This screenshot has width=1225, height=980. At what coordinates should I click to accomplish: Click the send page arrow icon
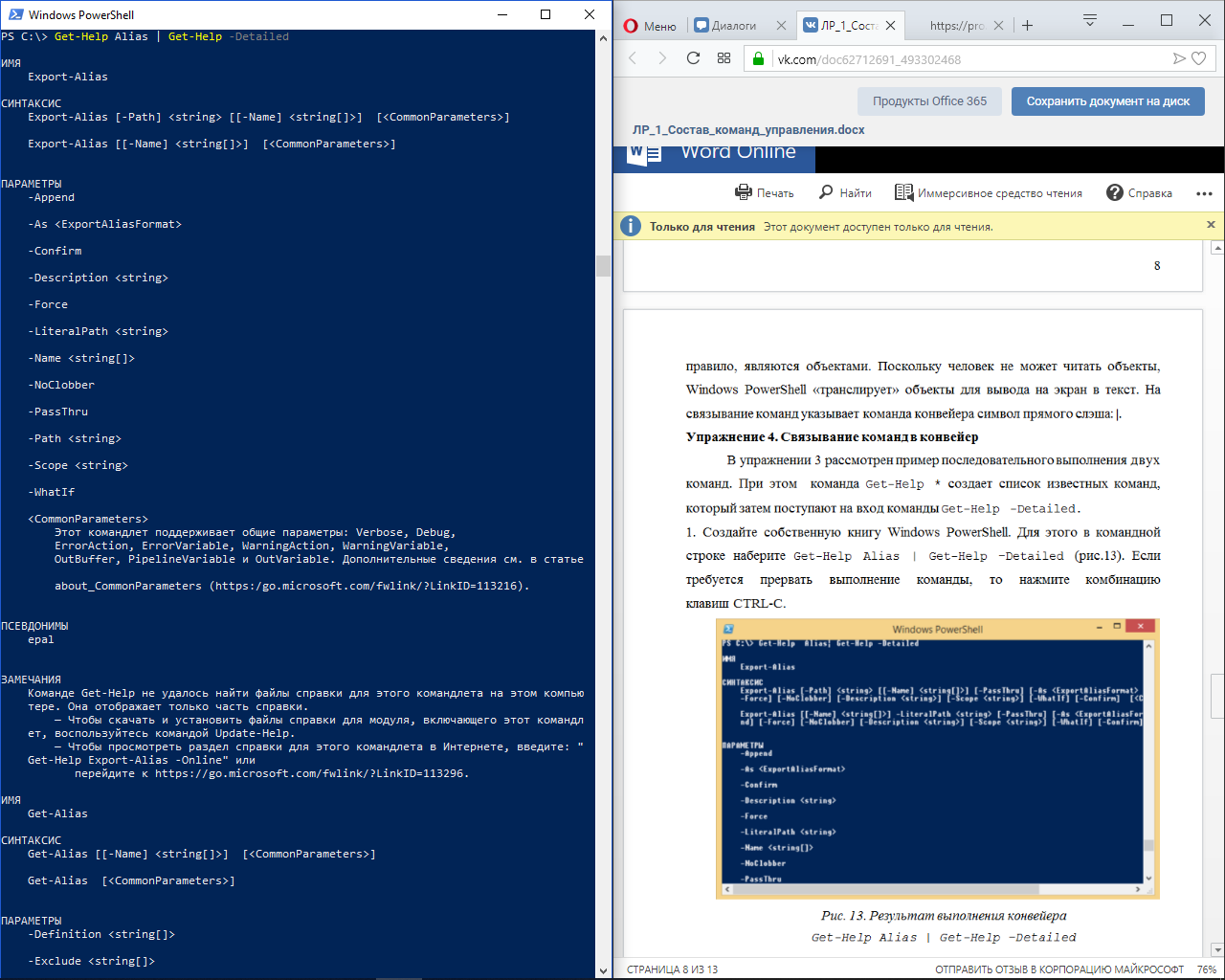click(x=1179, y=58)
